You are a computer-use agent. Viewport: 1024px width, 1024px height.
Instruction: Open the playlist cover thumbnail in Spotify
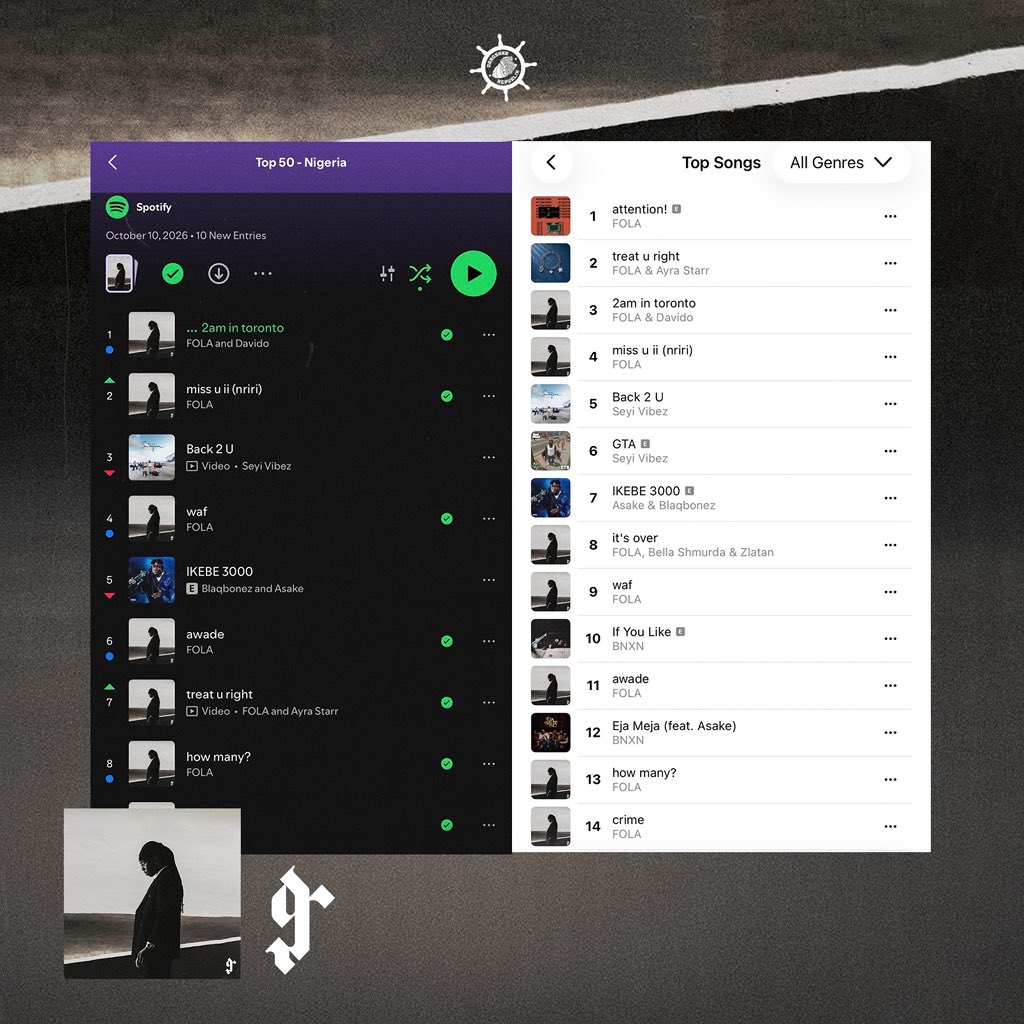(121, 273)
